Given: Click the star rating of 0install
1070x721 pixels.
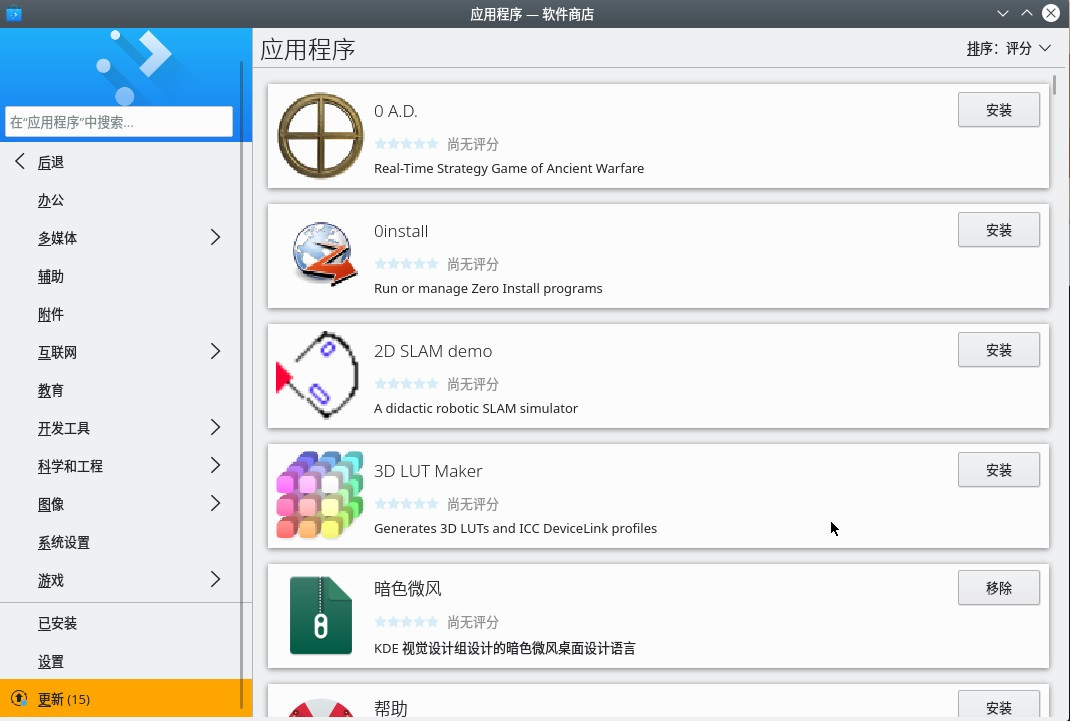Looking at the screenshot, I should point(406,264).
